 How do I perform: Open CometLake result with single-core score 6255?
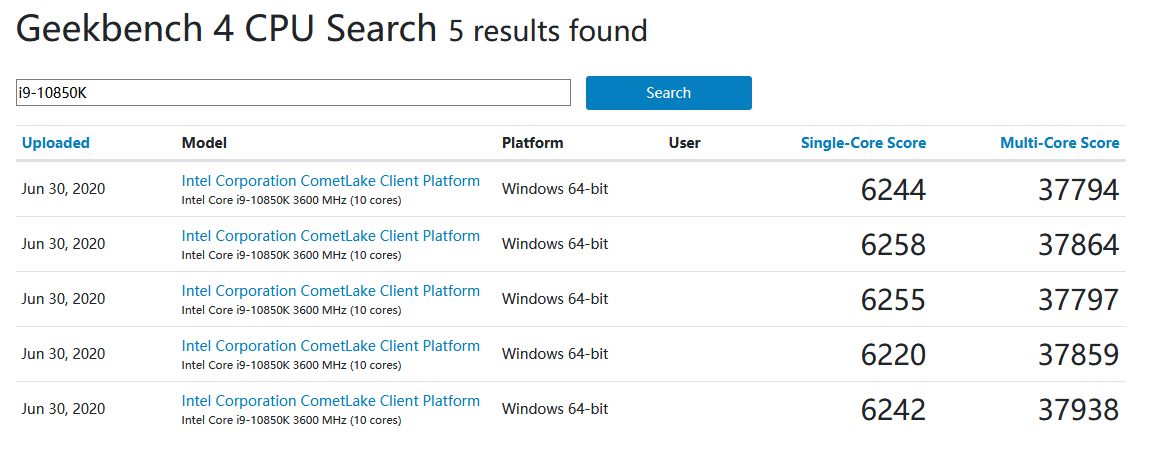tap(330, 291)
